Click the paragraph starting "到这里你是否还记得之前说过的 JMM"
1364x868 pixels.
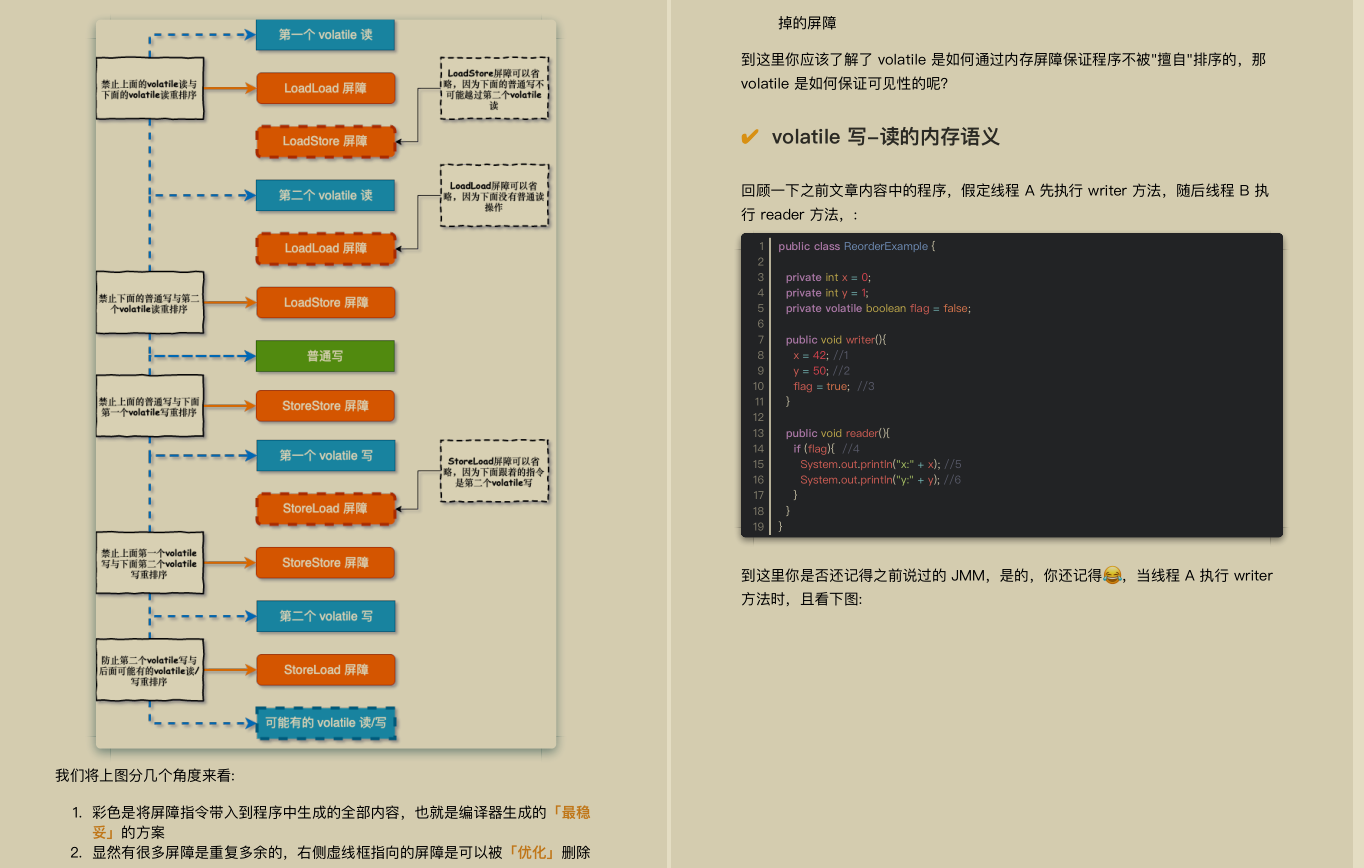pos(1007,587)
